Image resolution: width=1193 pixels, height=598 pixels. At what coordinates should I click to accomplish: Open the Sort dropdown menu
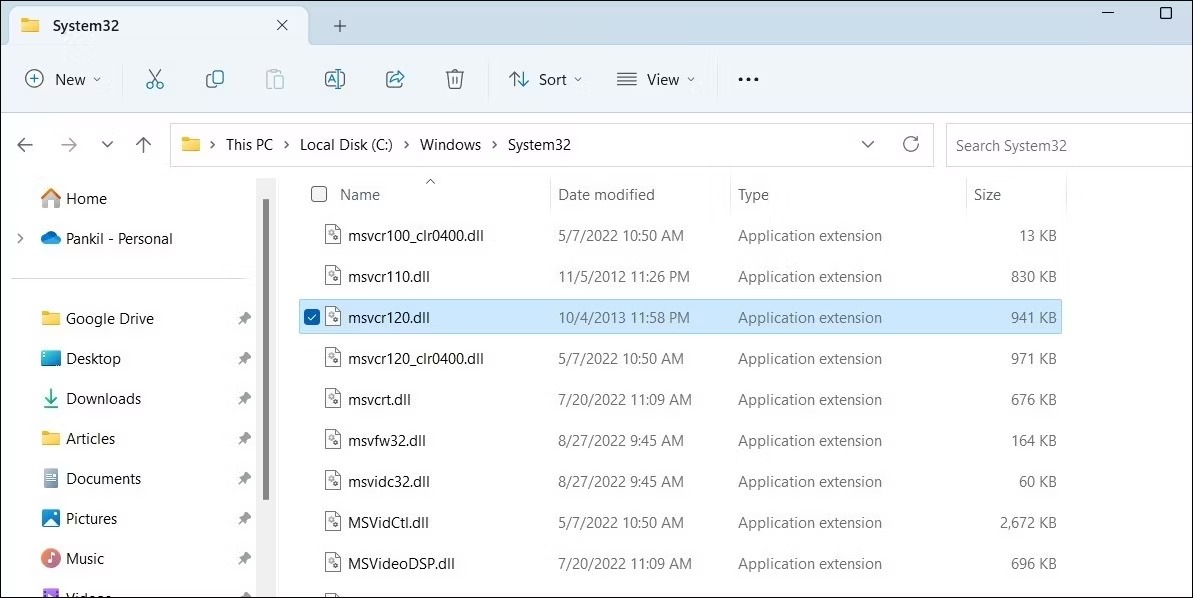click(x=546, y=79)
